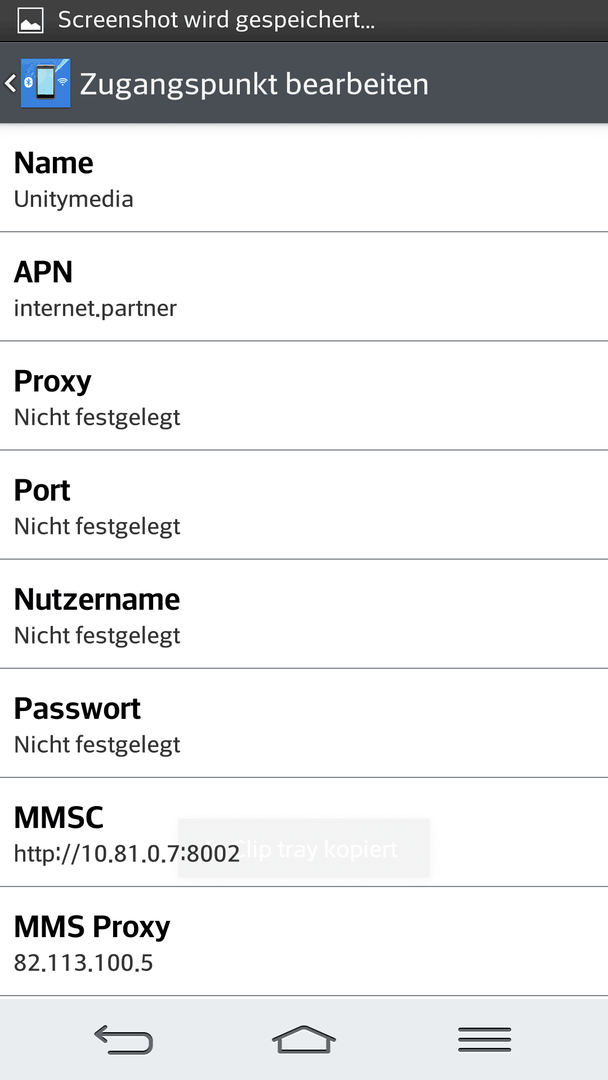Open the Android menu navigation button

point(485,1039)
